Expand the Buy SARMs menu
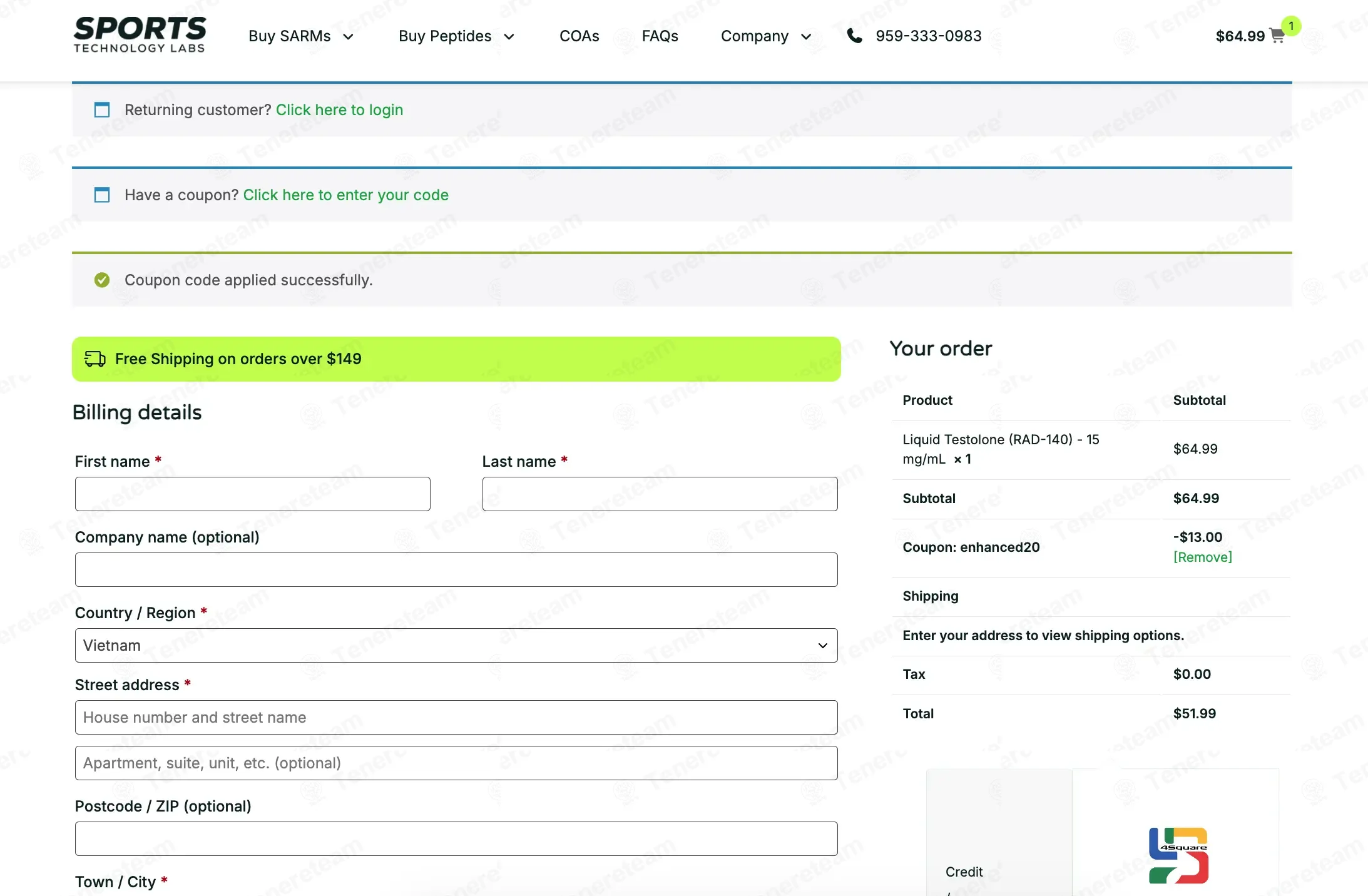Viewport: 1368px width, 896px height. point(301,36)
